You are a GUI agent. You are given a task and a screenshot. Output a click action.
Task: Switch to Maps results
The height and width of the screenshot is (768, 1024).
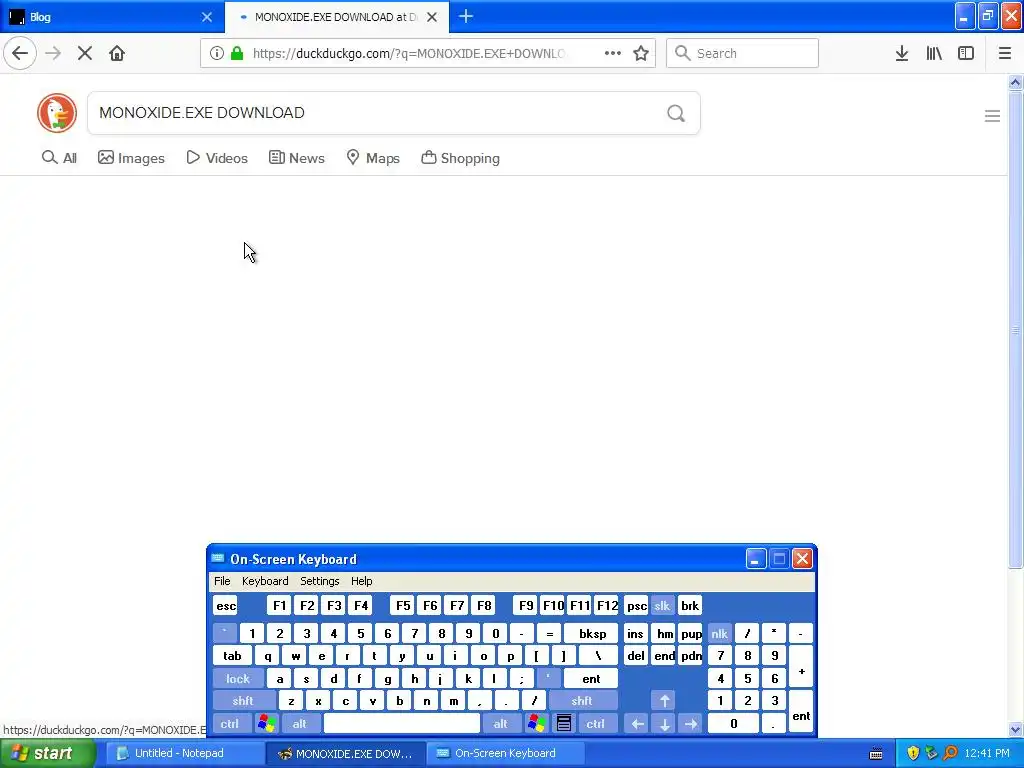tap(373, 158)
